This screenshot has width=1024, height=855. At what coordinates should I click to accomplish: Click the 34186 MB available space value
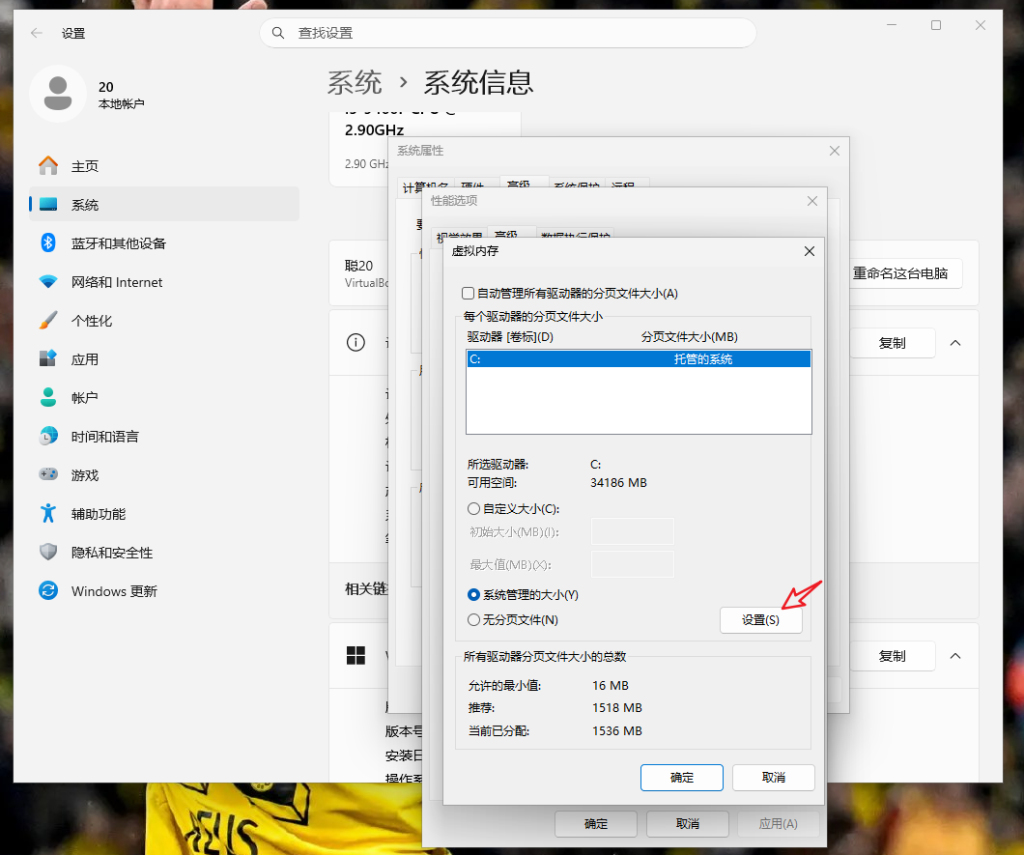[618, 483]
